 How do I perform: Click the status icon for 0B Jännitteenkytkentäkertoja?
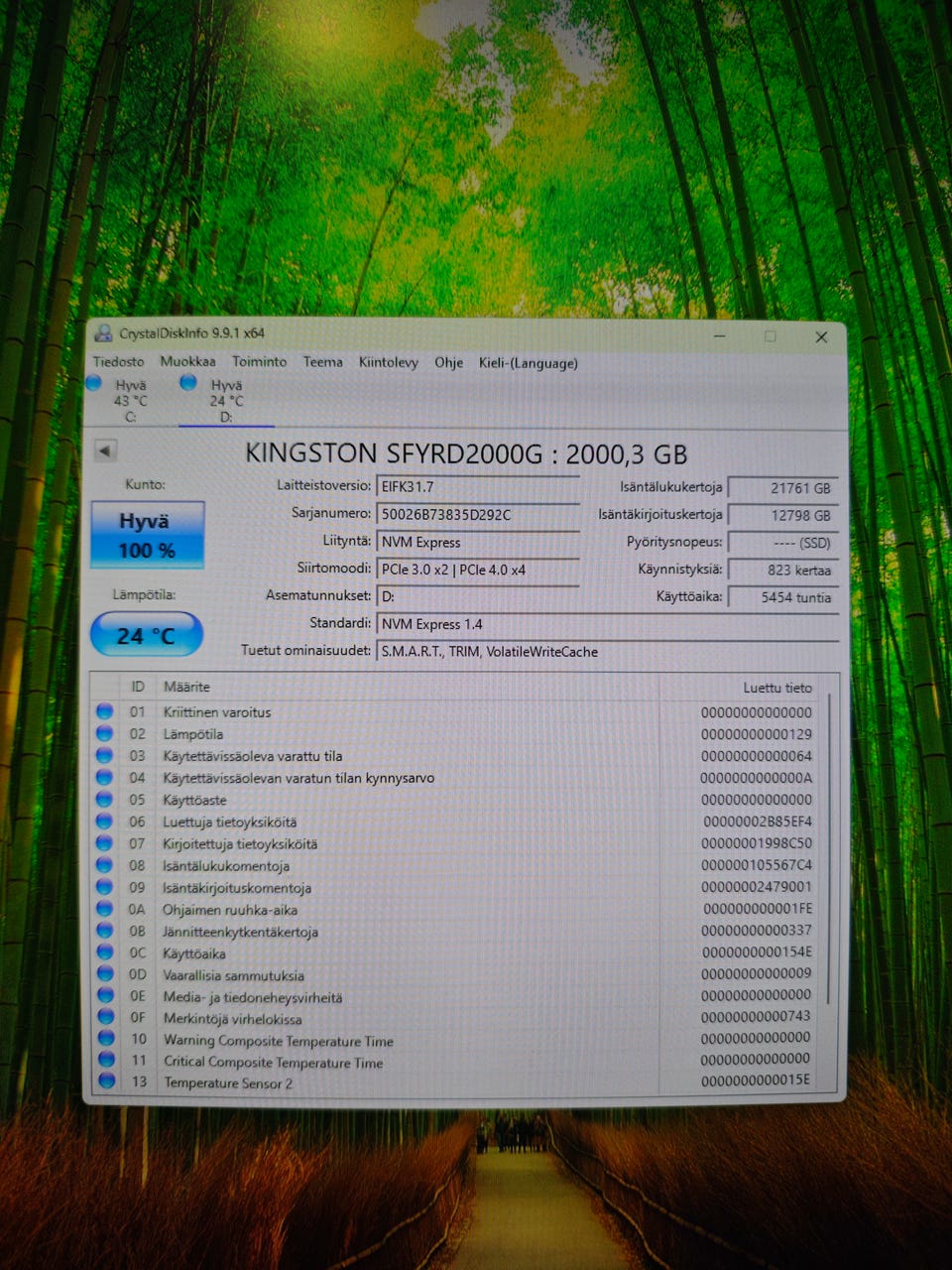(x=106, y=931)
